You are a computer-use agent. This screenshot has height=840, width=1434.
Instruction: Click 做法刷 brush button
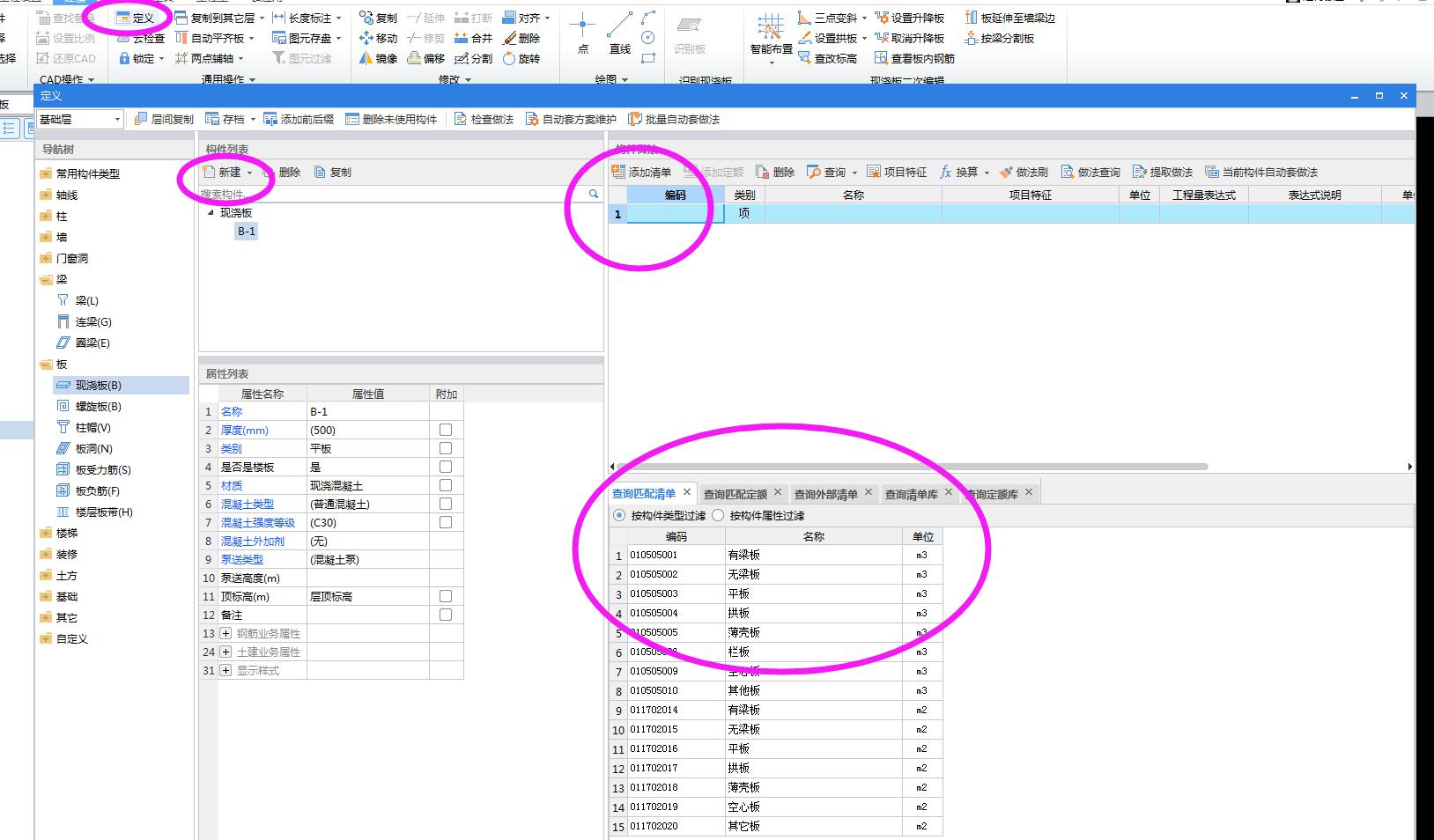pyautogui.click(x=1024, y=172)
